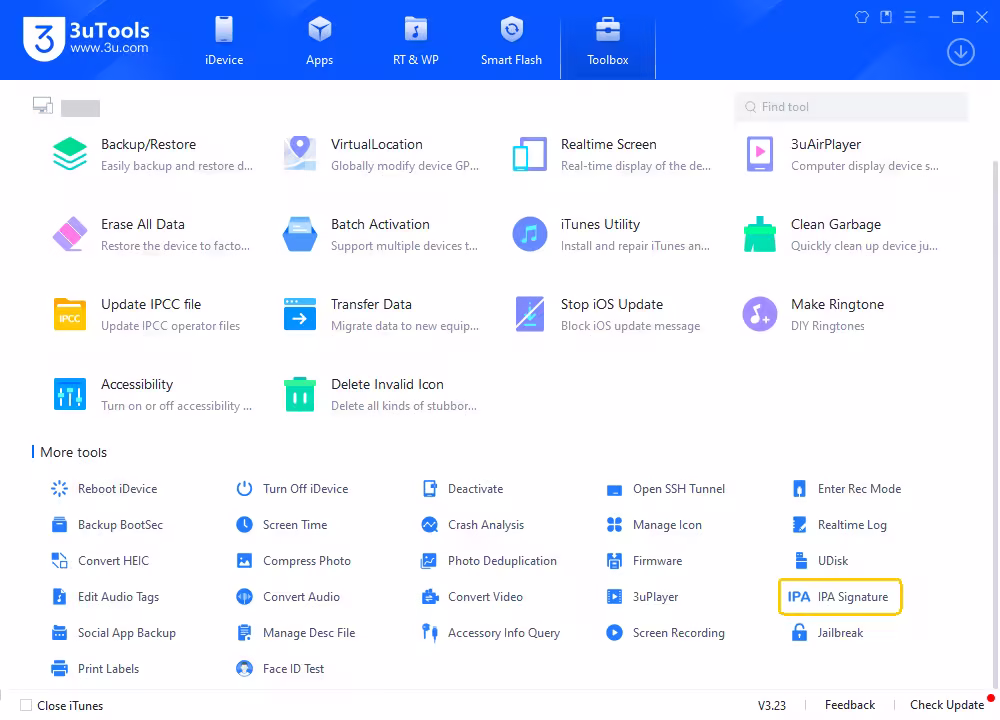
Task: Click the computer device icon
Action: click(43, 105)
